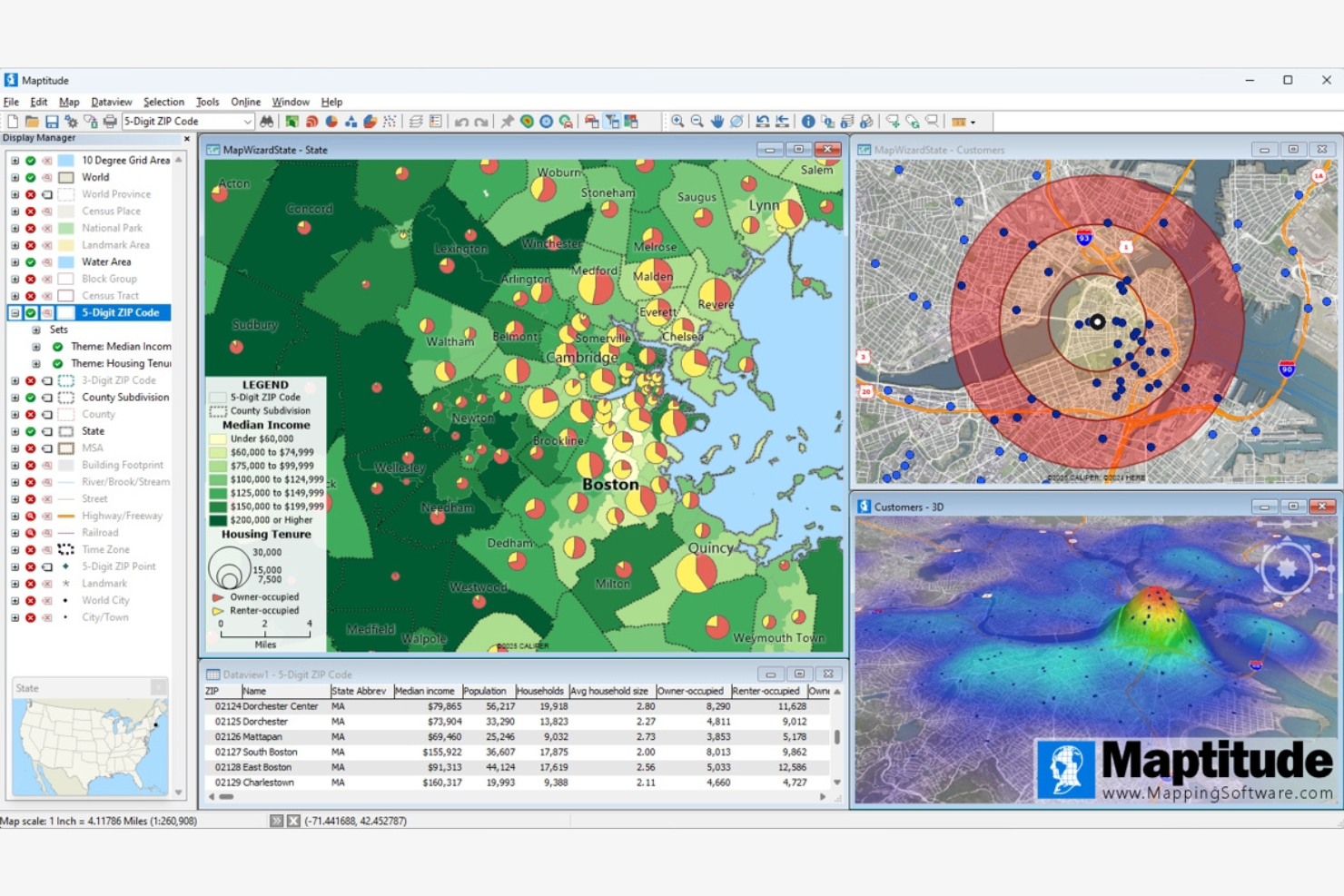
Task: Open the Dataview menu
Action: coord(112,102)
